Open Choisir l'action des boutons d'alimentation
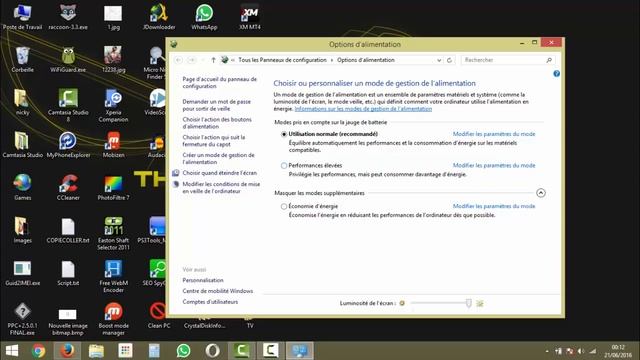The width and height of the screenshot is (640, 360). point(217,123)
